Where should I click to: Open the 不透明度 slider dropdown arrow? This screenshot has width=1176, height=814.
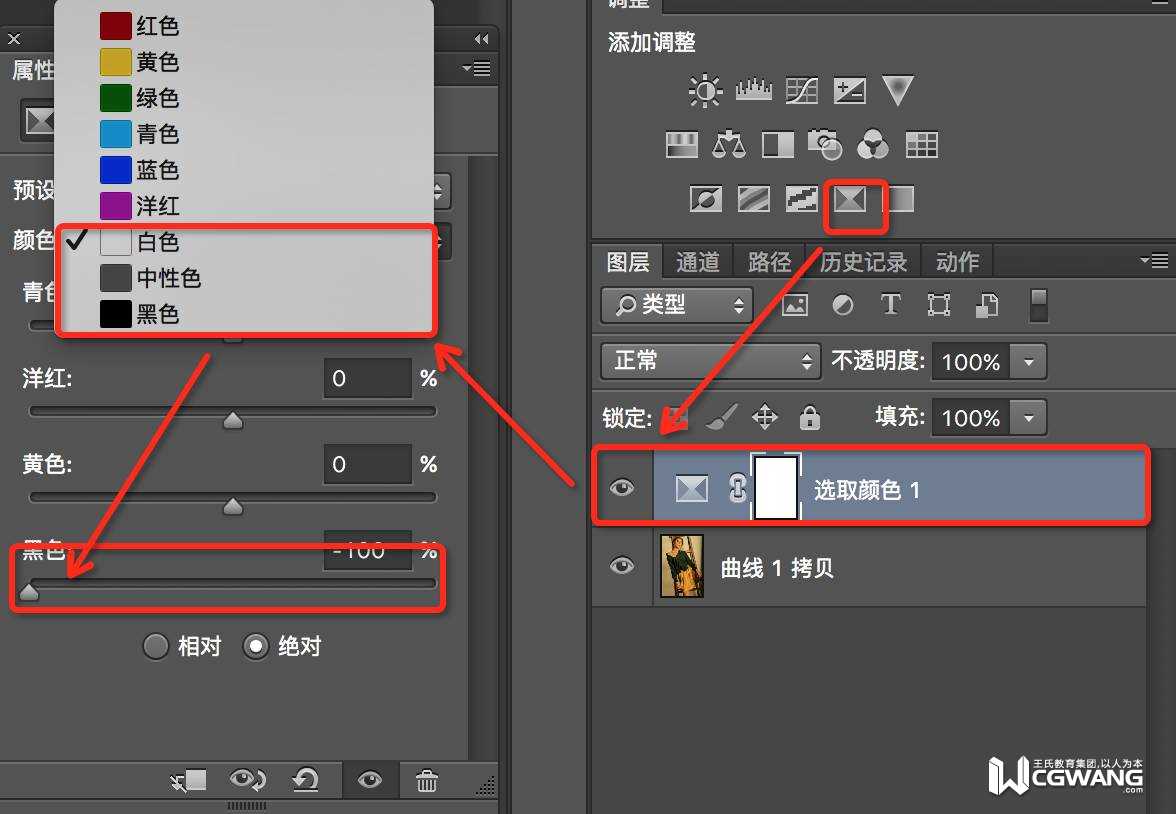pos(1028,362)
